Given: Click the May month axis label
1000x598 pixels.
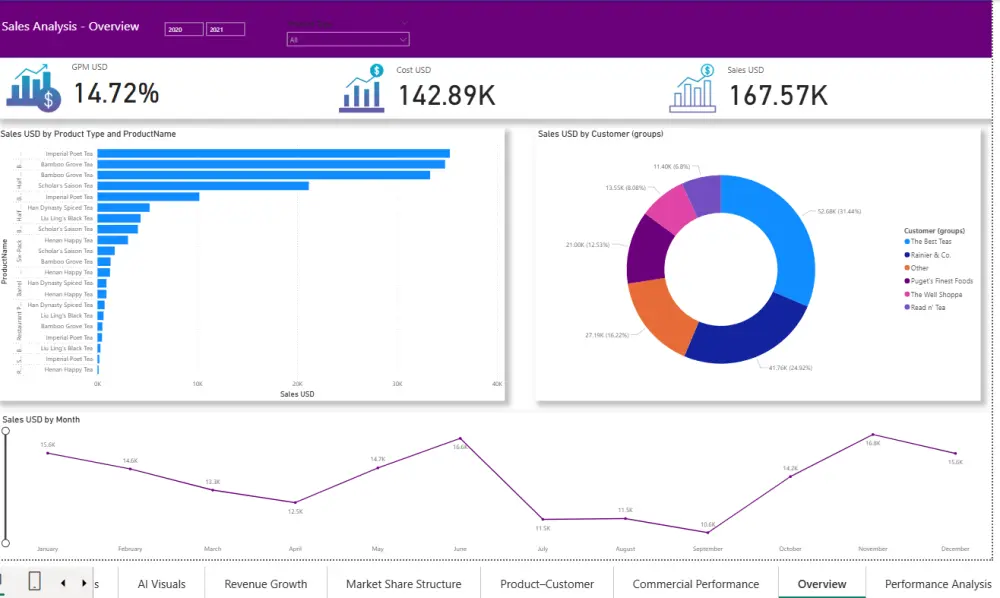Looking at the screenshot, I should click(378, 549).
